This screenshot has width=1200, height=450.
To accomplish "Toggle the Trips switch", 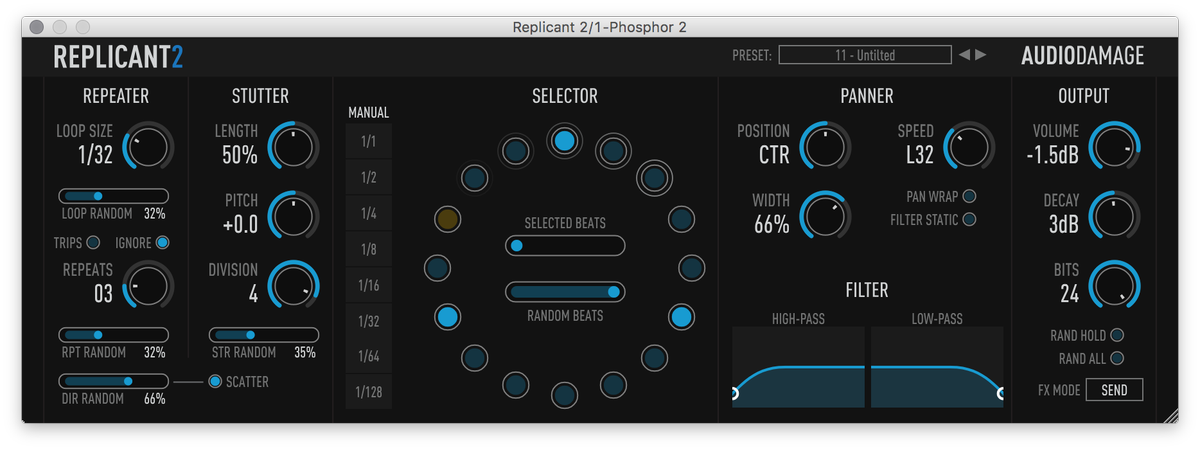I will coord(94,242).
